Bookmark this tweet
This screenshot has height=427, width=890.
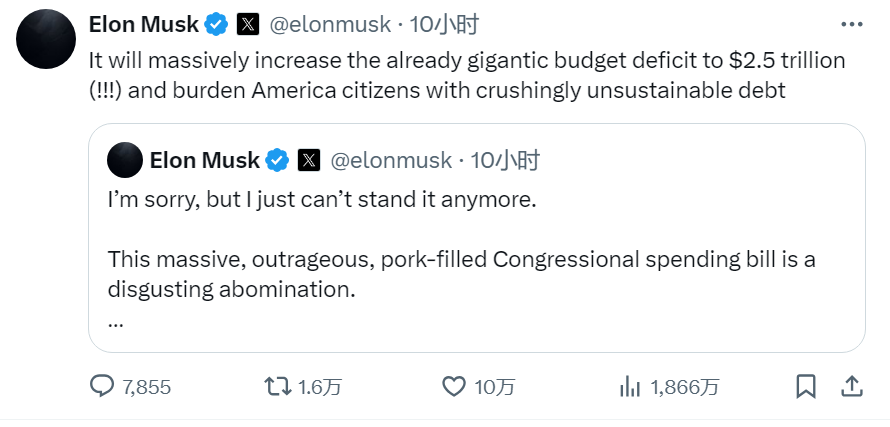coord(805,387)
